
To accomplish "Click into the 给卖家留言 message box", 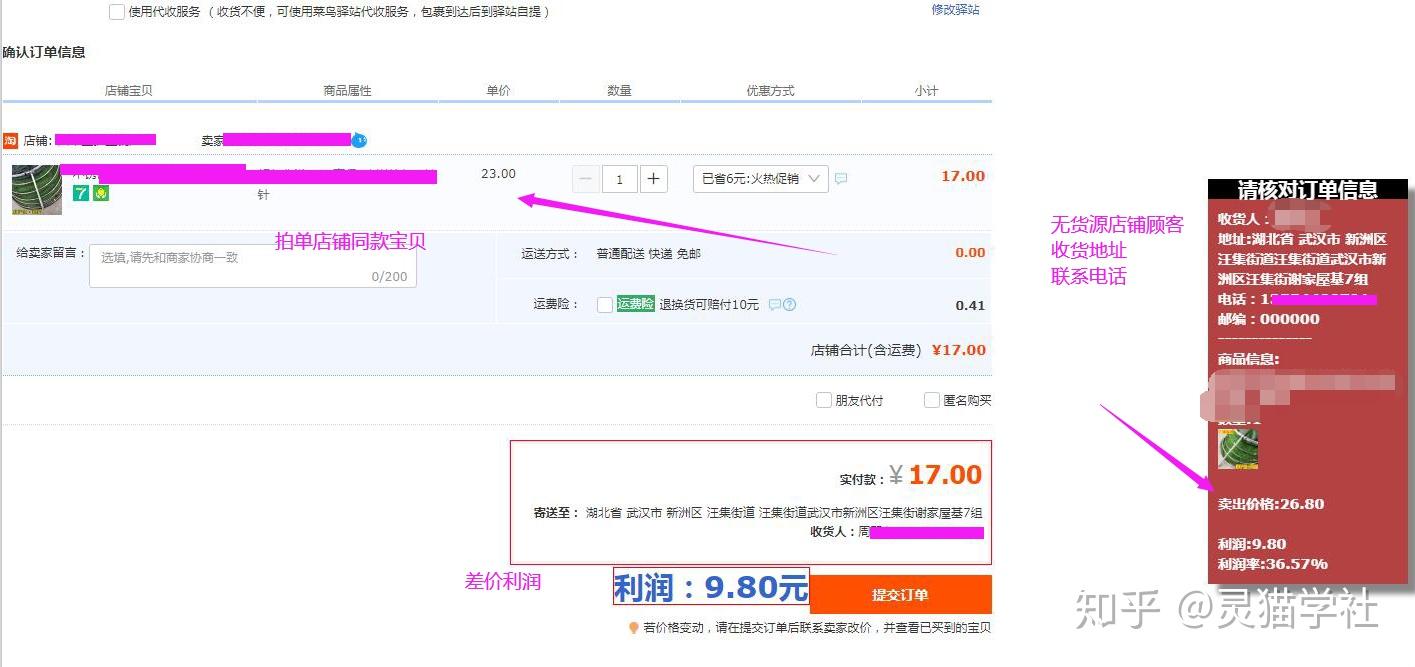I will (253, 265).
